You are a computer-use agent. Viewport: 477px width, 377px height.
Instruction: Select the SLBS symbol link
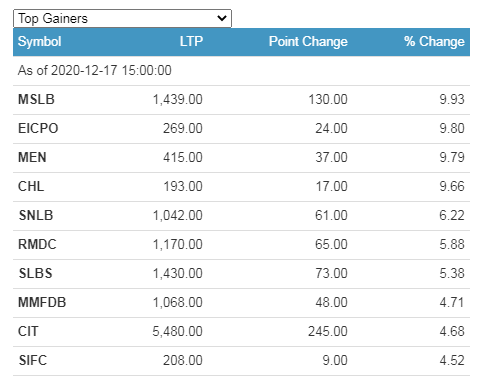pos(35,273)
